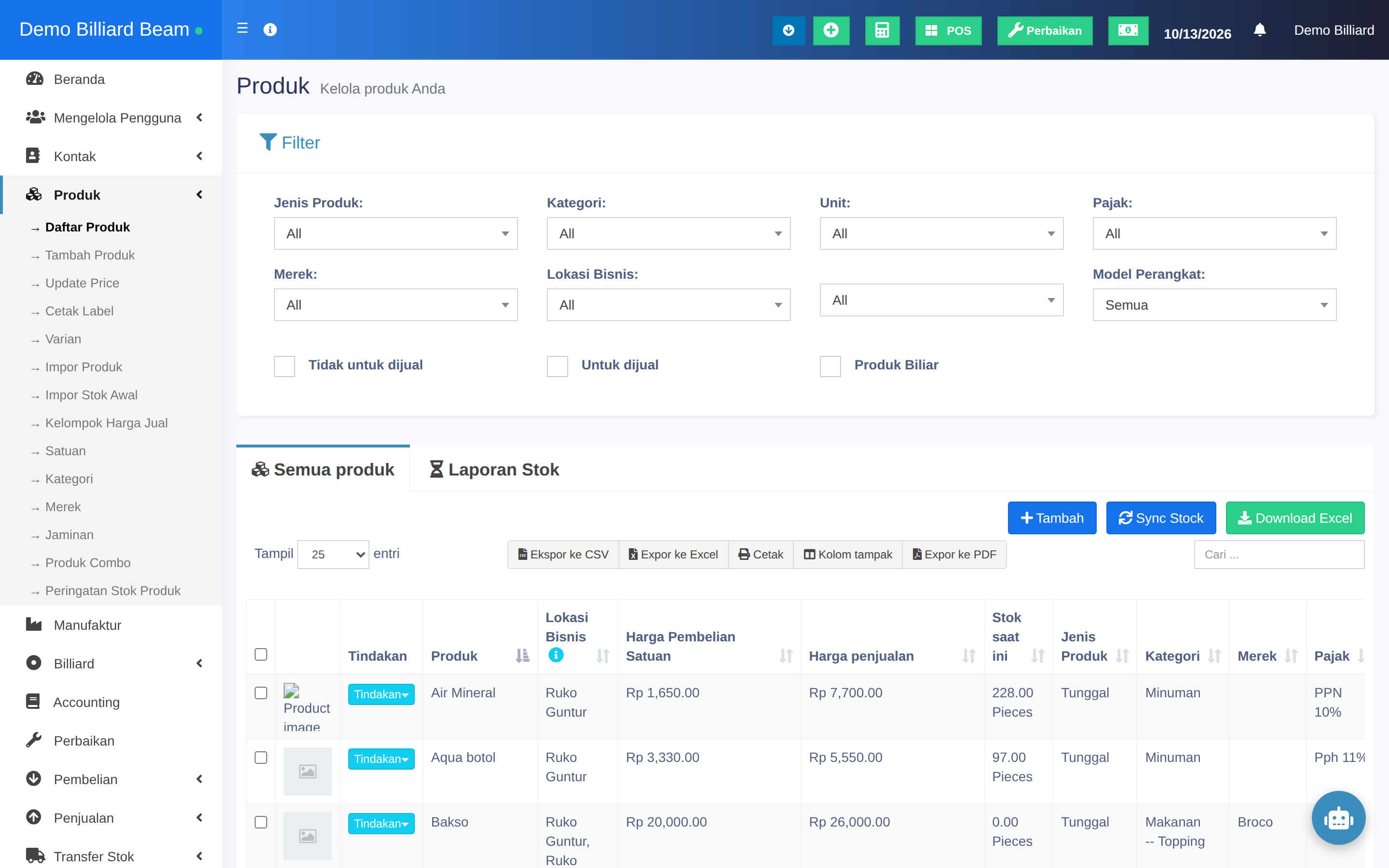Click the blue Tambah button
The width and height of the screenshot is (1389, 868).
tap(1052, 518)
